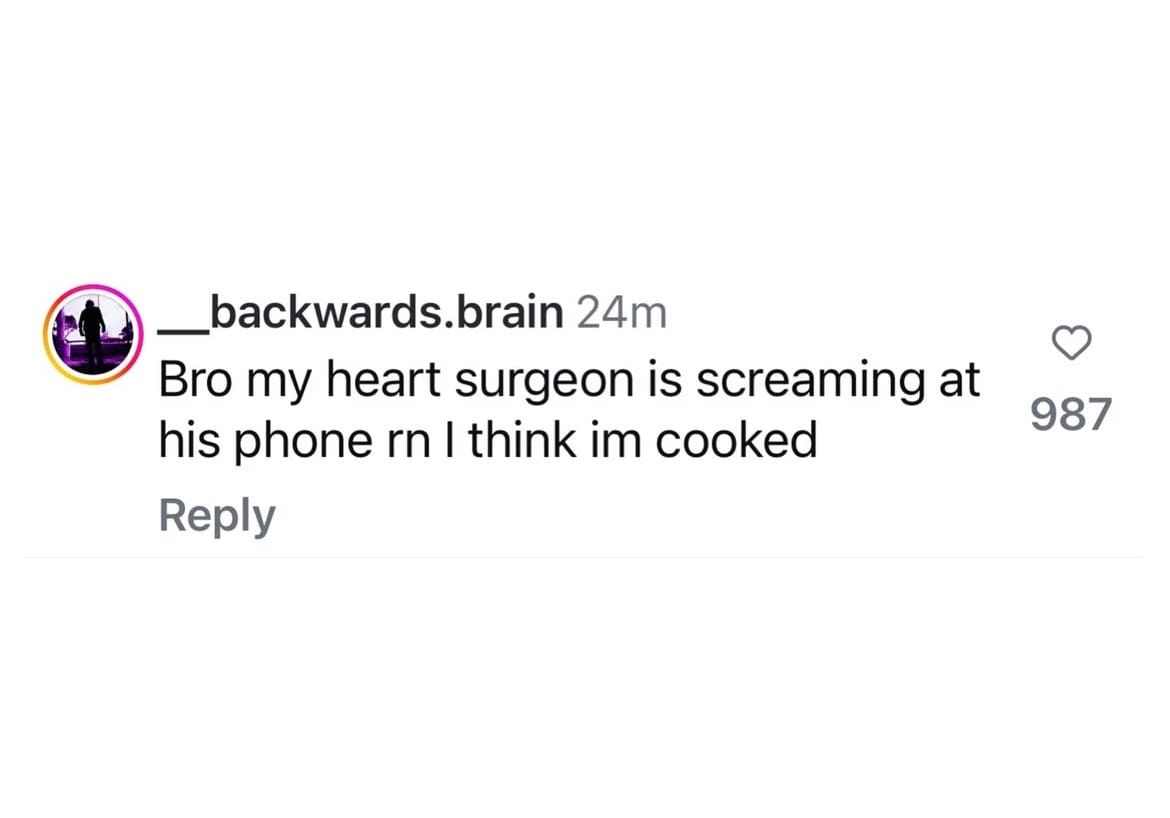View the story via the avatar's gradient ring
The width and height of the screenshot is (1170, 818).
[93, 334]
